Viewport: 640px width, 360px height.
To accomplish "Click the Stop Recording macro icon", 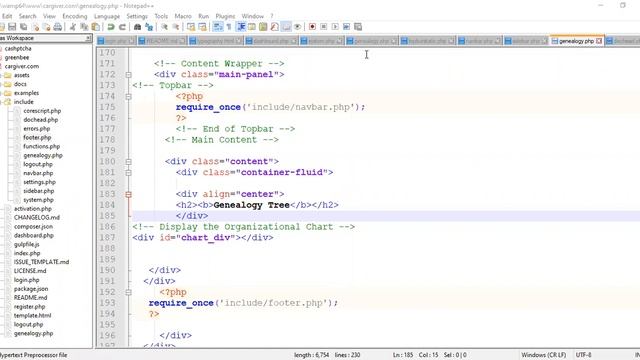I will click(x=324, y=27).
